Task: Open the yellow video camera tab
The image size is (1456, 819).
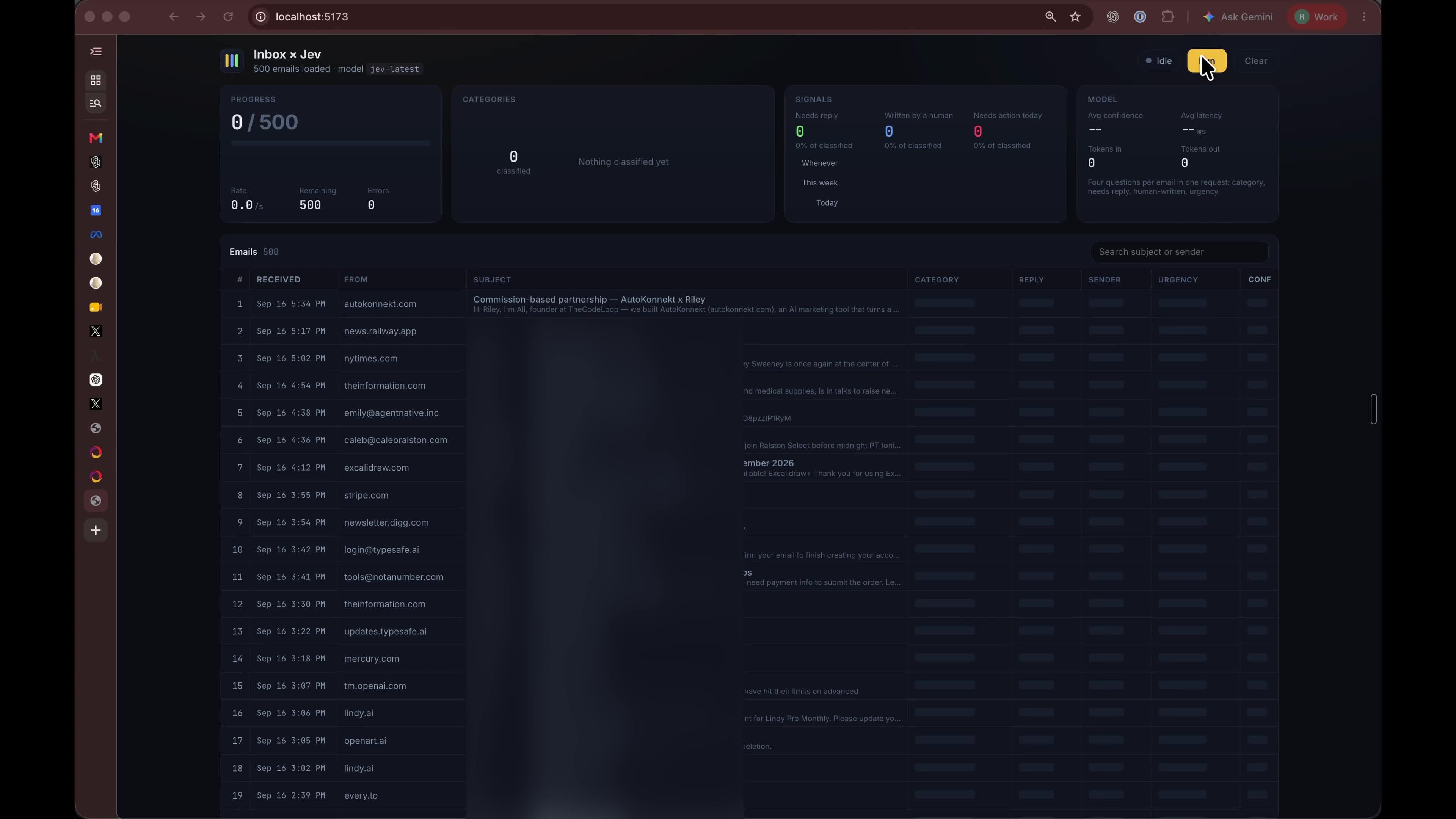Action: click(96, 307)
